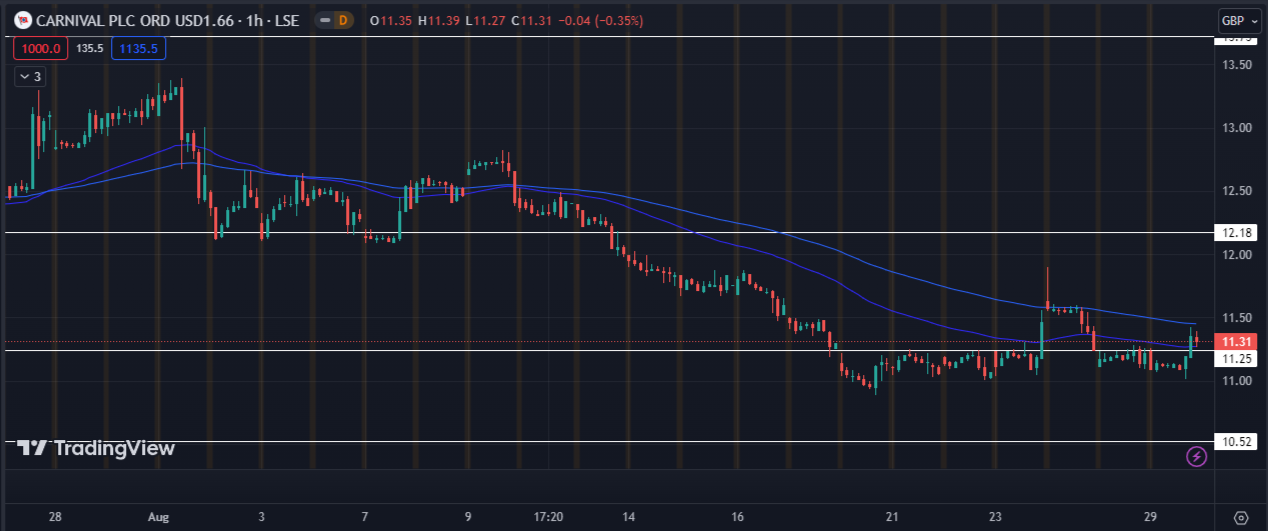
Task: Open chart settings gear icon
Action: (1241, 518)
